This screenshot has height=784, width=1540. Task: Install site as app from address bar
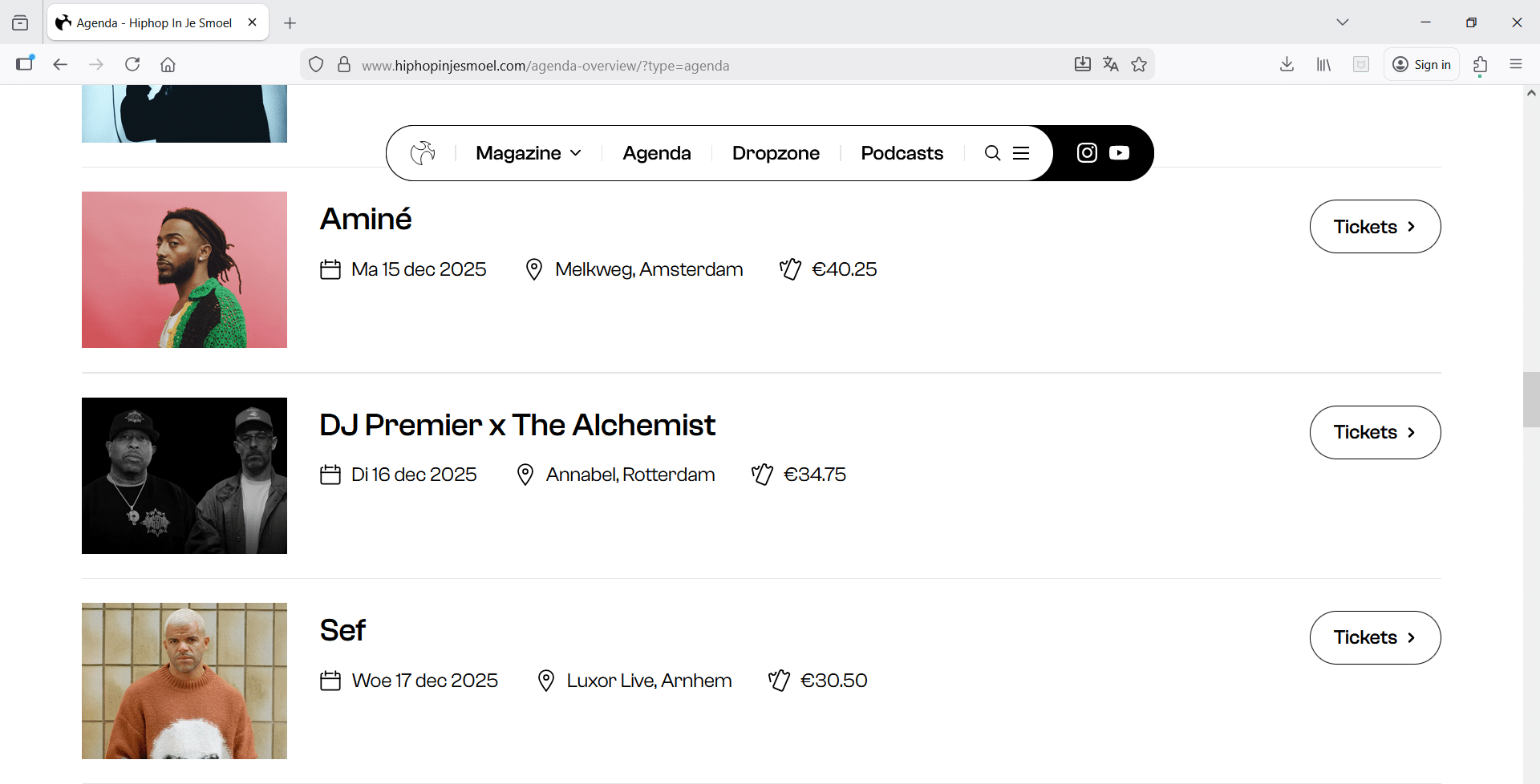[x=1083, y=64]
